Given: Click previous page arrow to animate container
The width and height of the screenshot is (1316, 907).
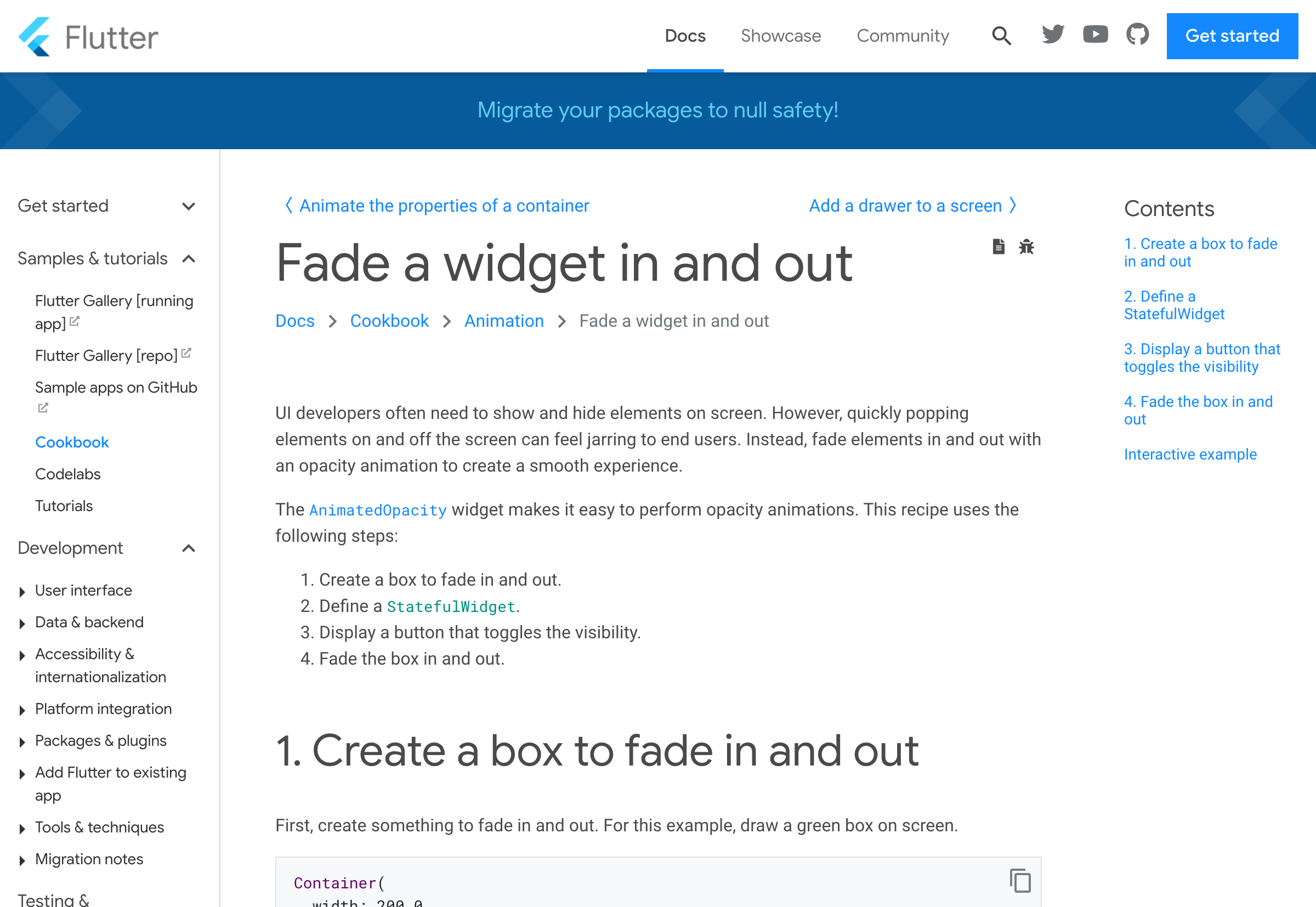Looking at the screenshot, I should click(x=289, y=206).
